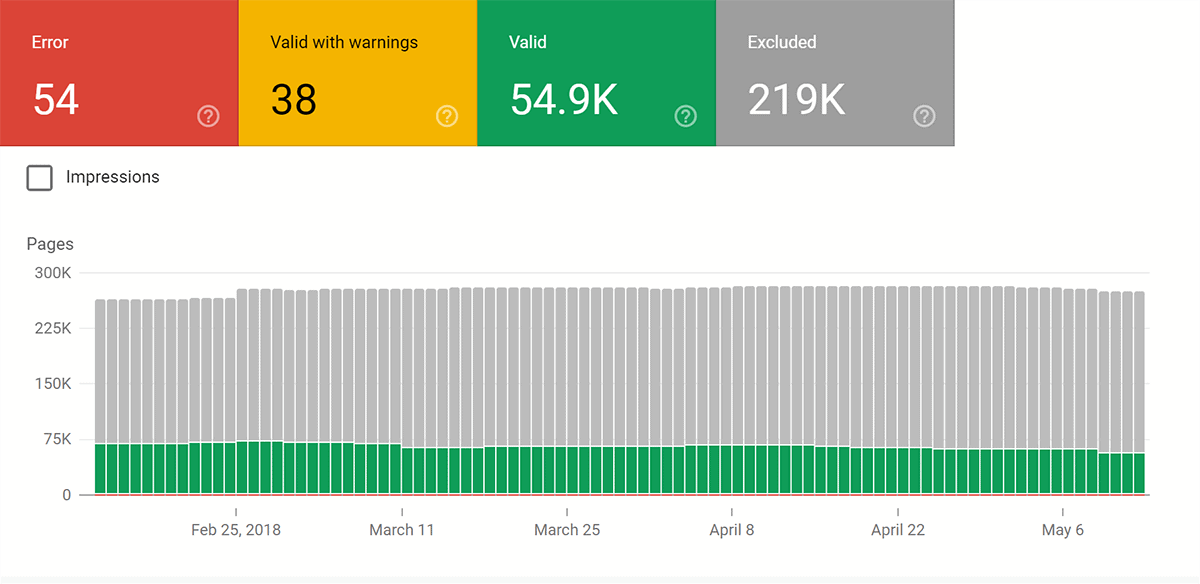Click the April 8 date label
Screen dimensions: 1200x584
732,530
